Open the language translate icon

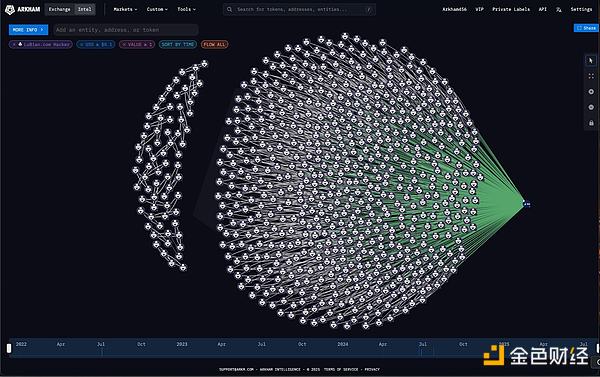559,10
